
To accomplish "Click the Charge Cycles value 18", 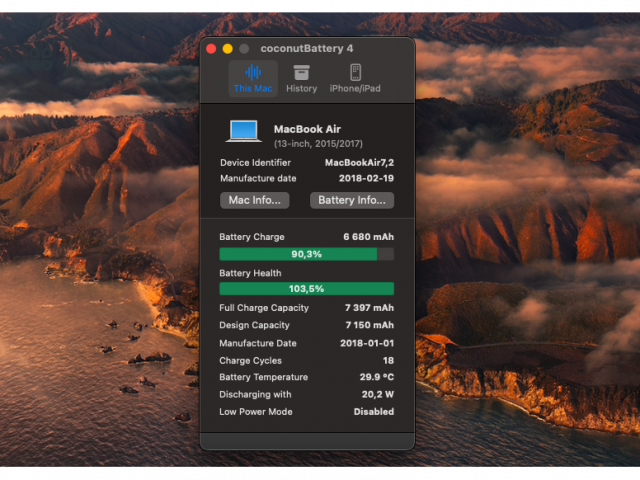I will pos(389,361).
